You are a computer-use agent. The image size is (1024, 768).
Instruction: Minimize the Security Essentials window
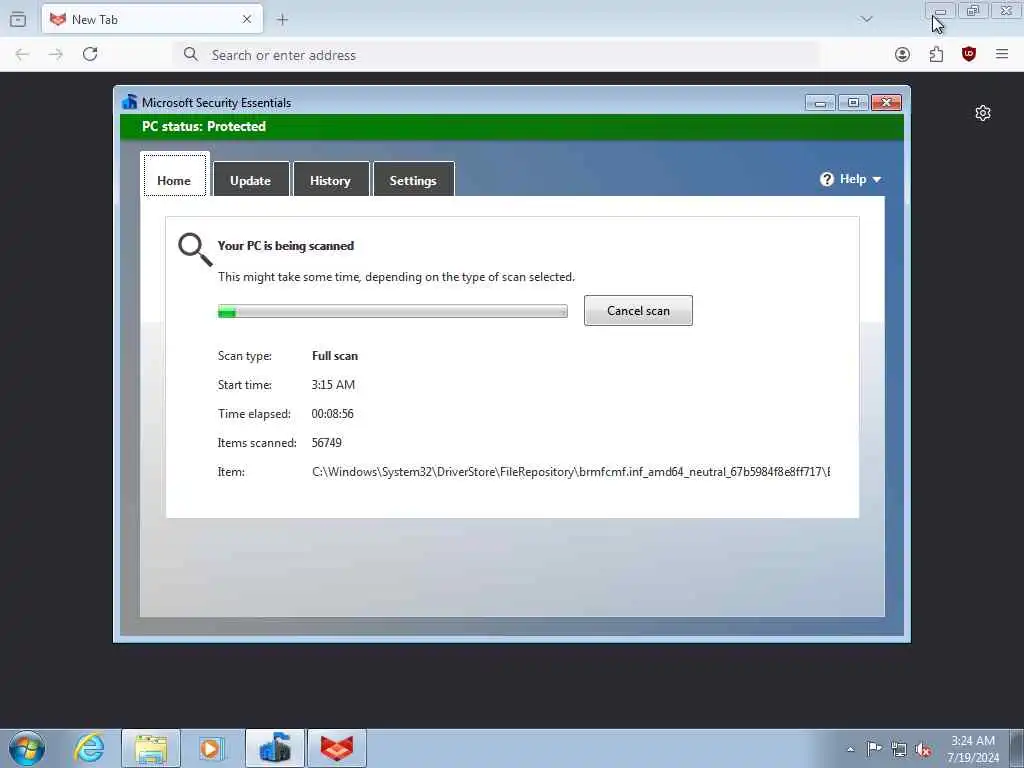(820, 103)
